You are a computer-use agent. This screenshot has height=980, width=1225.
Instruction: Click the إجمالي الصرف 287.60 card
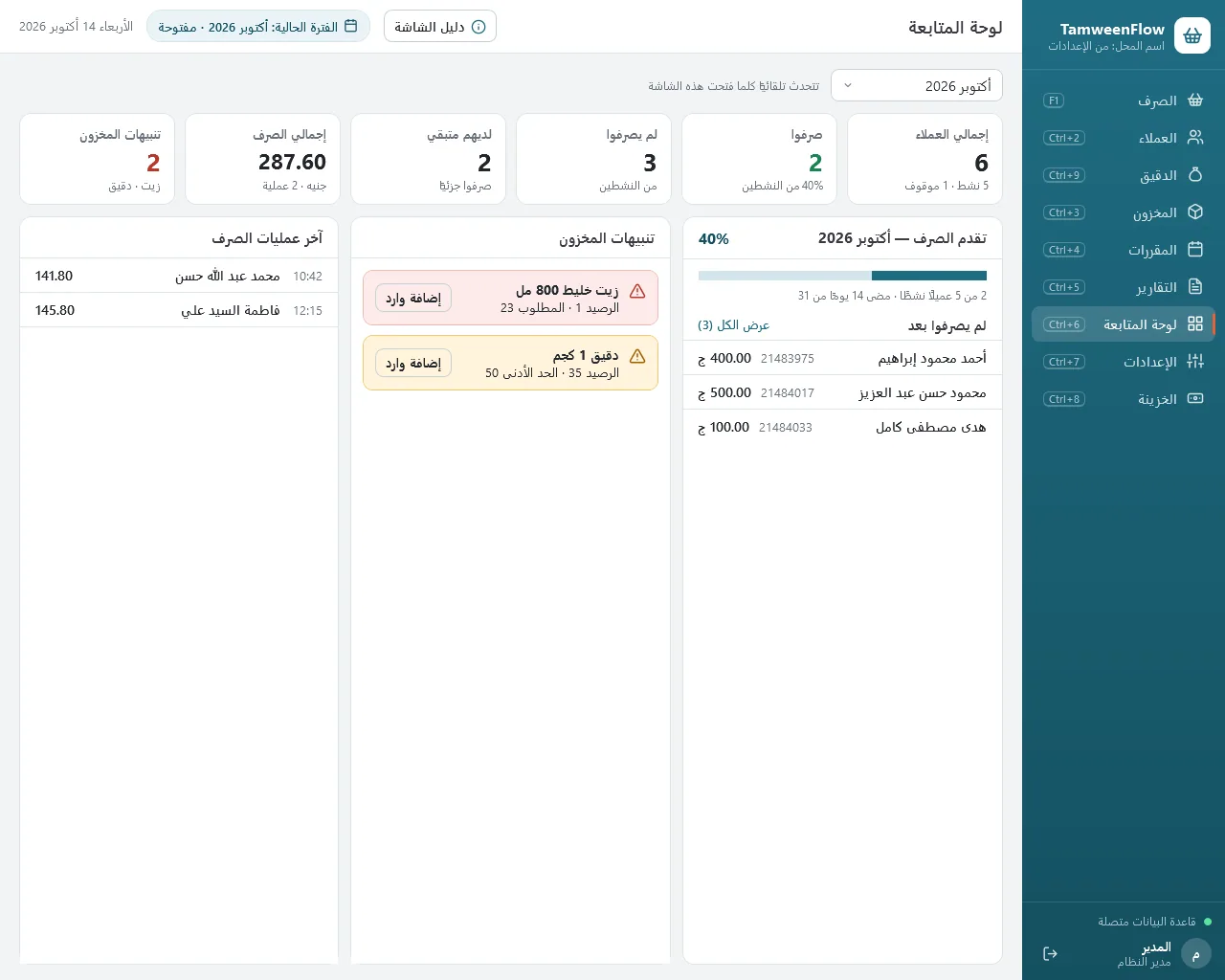point(262,159)
